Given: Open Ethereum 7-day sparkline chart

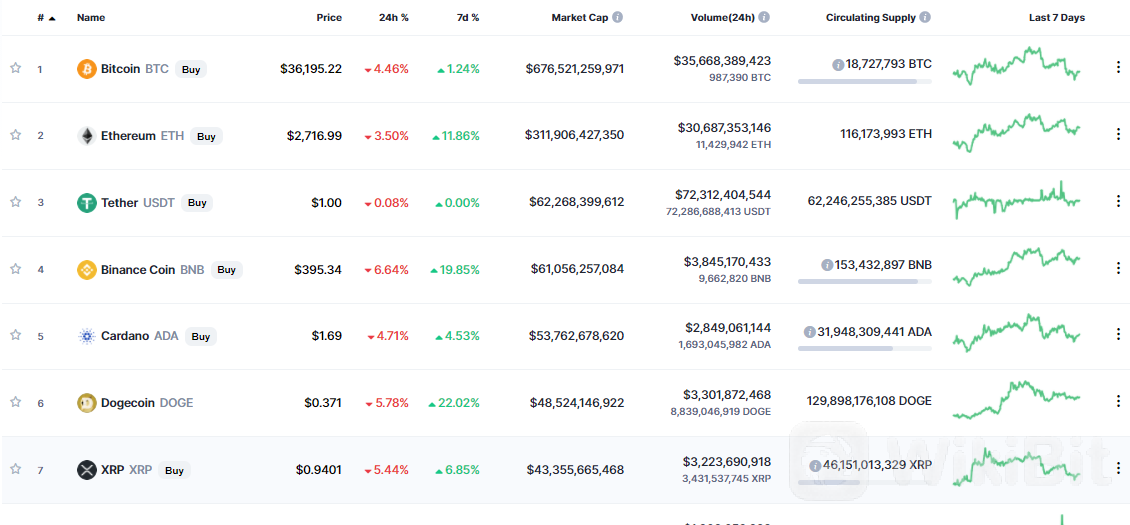Looking at the screenshot, I should (x=1016, y=132).
